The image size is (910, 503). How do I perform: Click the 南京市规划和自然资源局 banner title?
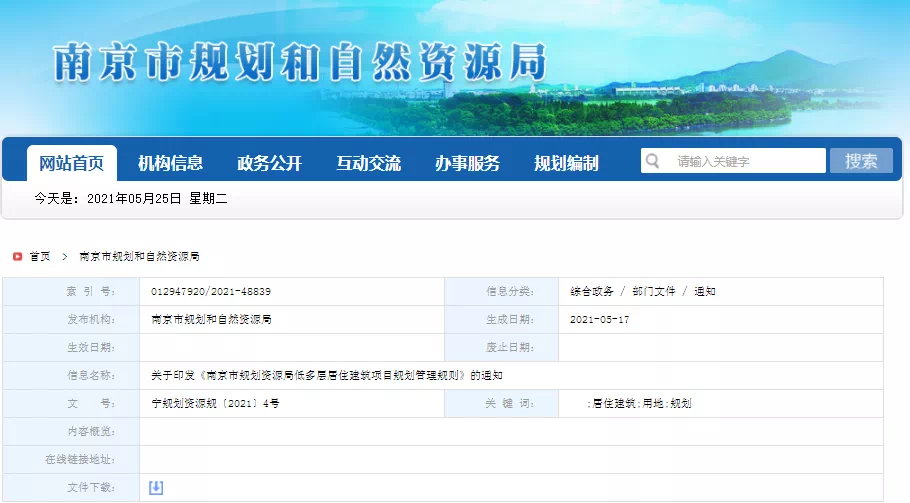tap(300, 62)
